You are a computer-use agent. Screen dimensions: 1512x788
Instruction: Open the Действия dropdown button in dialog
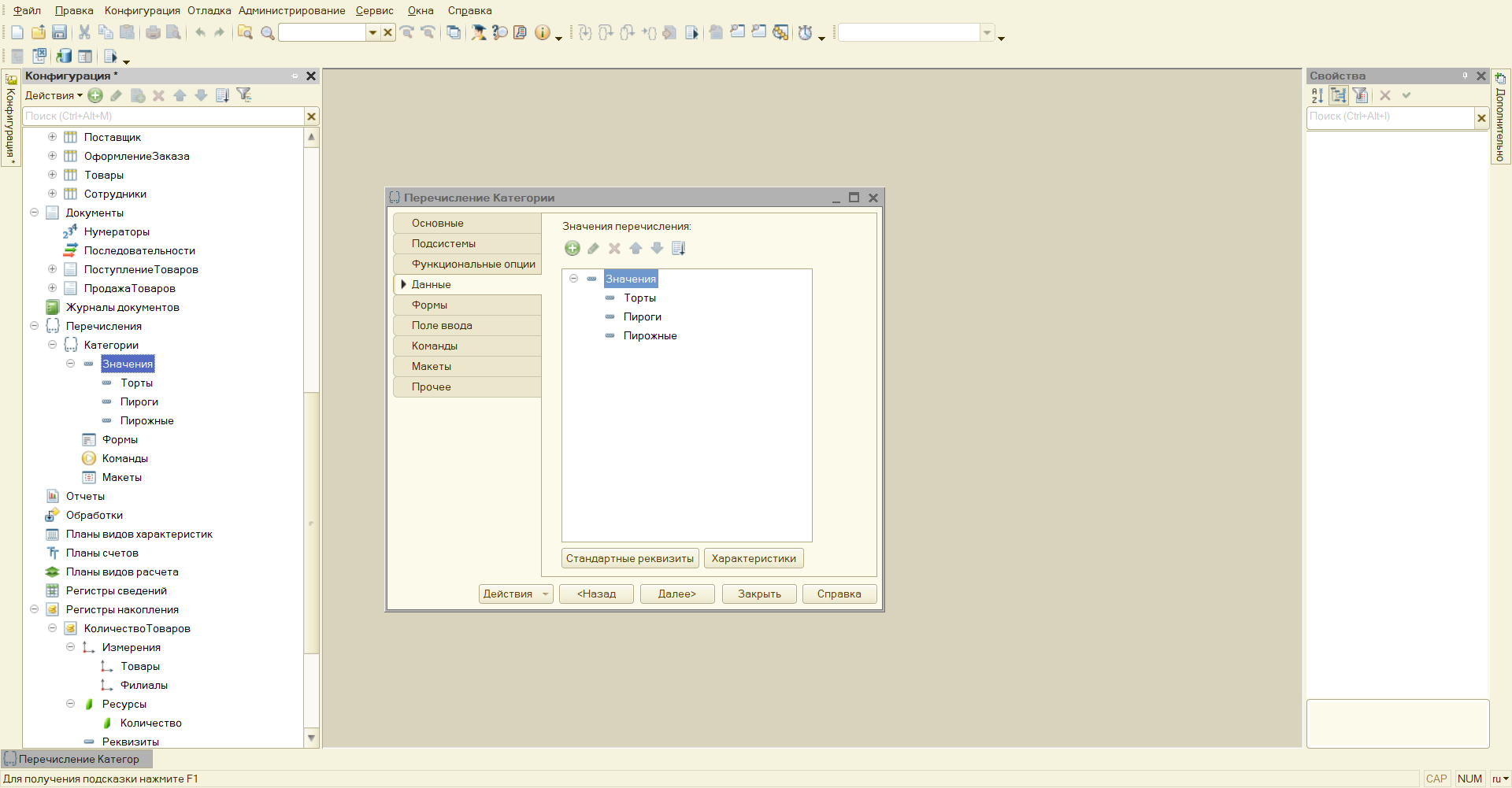point(516,594)
